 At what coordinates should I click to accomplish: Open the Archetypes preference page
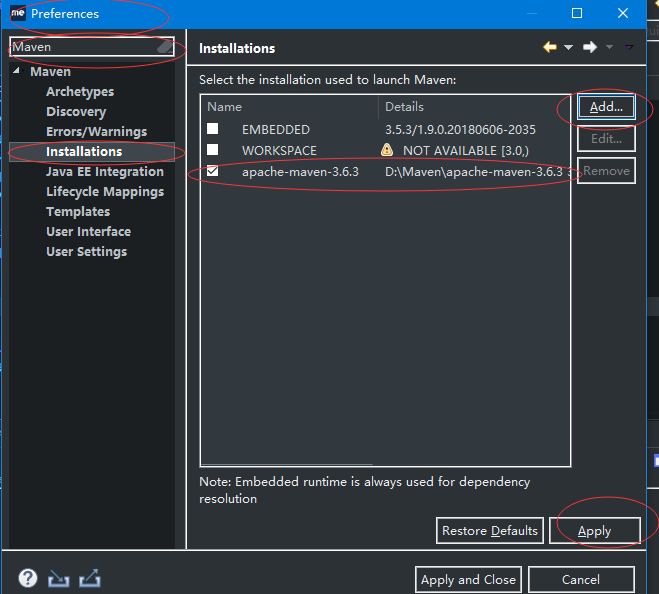[80, 92]
